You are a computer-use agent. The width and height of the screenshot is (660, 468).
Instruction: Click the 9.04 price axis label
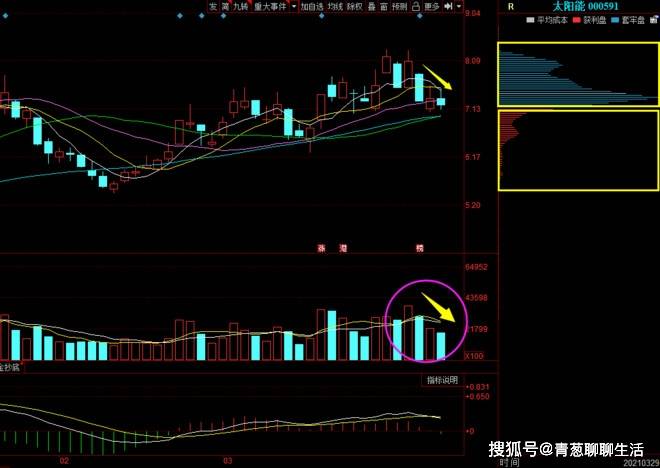coord(472,13)
